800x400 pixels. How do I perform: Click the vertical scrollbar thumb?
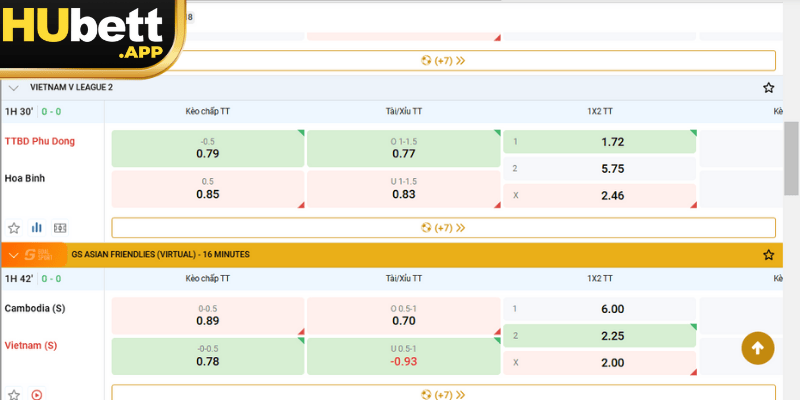tap(791, 150)
